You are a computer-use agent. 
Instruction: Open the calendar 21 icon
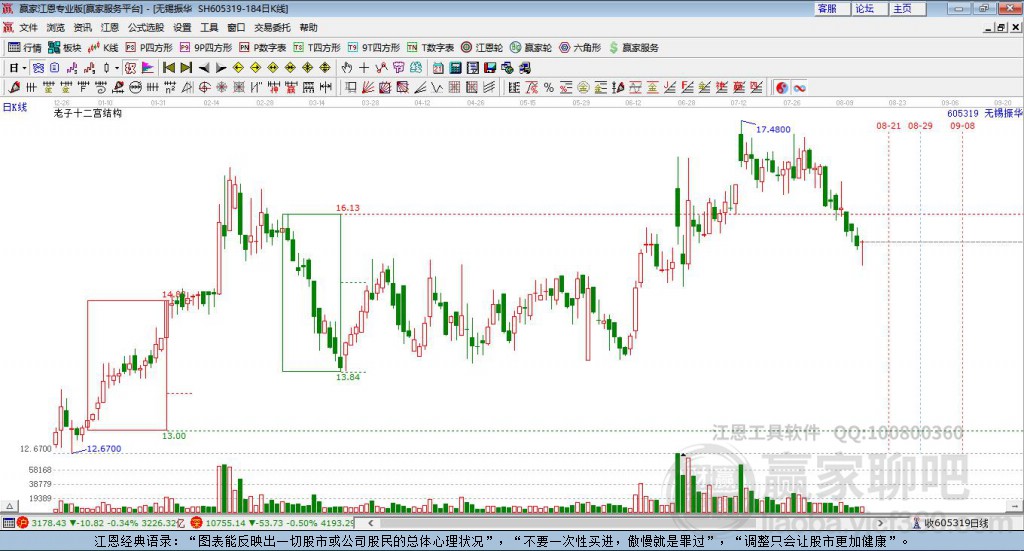tap(438, 68)
